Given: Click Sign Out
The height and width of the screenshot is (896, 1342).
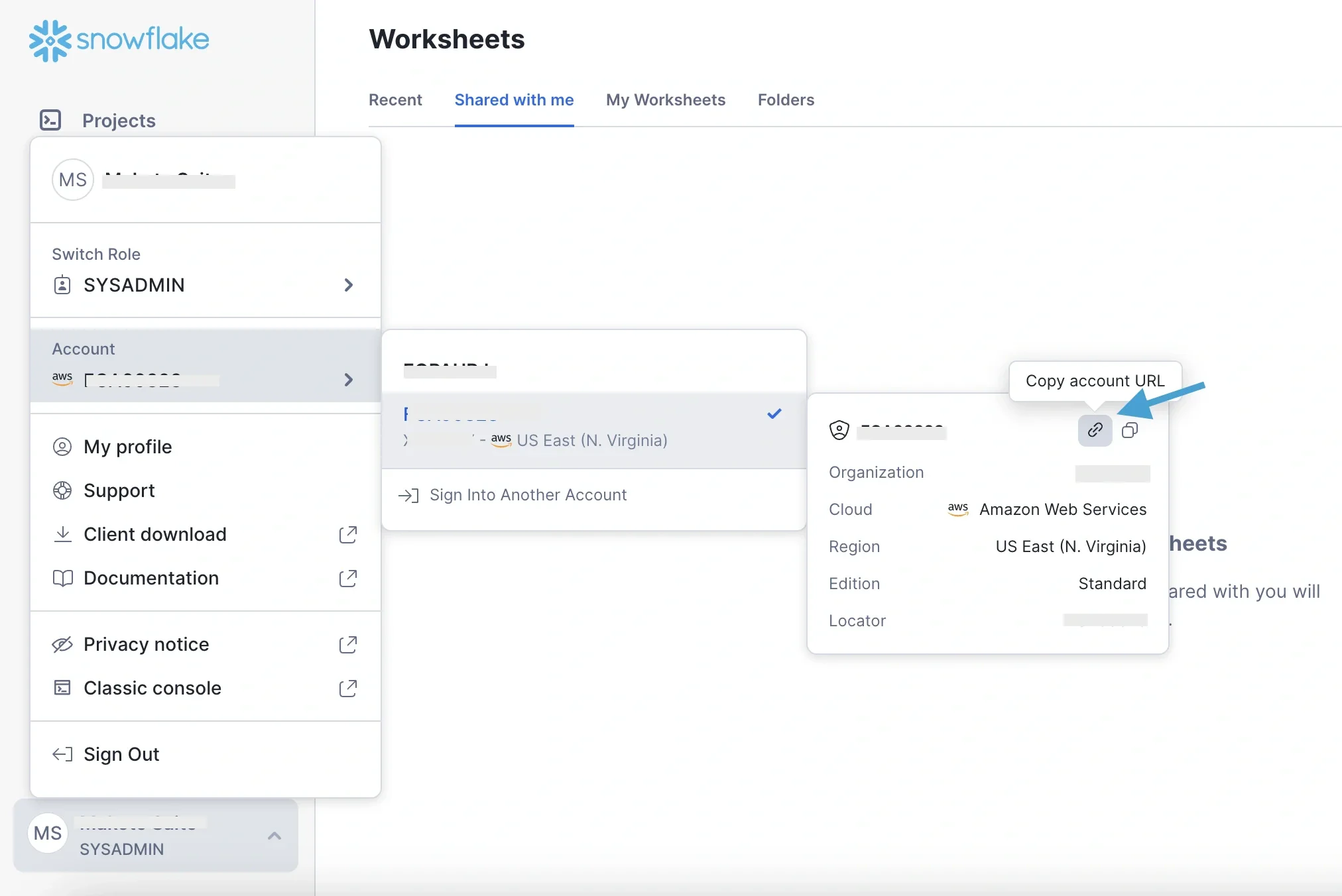Looking at the screenshot, I should coord(121,754).
